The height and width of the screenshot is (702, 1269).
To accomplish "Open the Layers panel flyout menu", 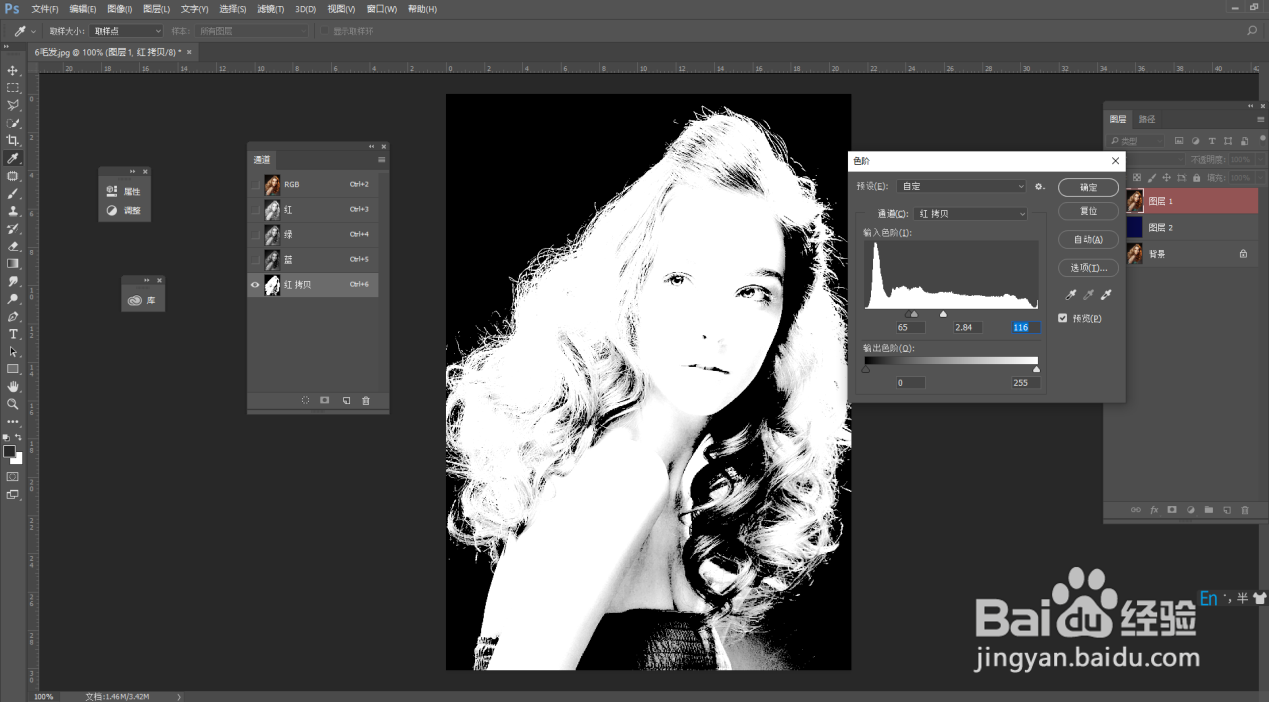I will [x=1260, y=119].
